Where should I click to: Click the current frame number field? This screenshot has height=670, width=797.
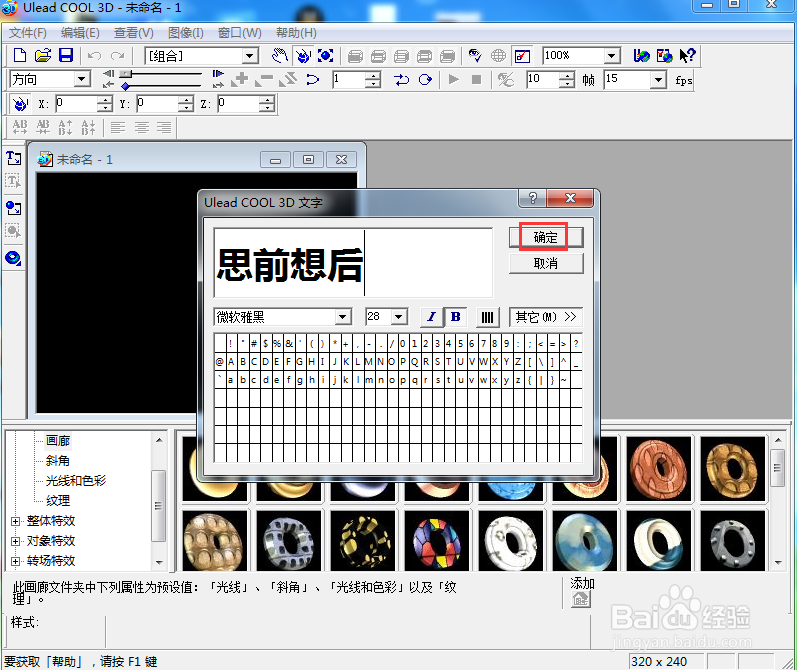(348, 80)
